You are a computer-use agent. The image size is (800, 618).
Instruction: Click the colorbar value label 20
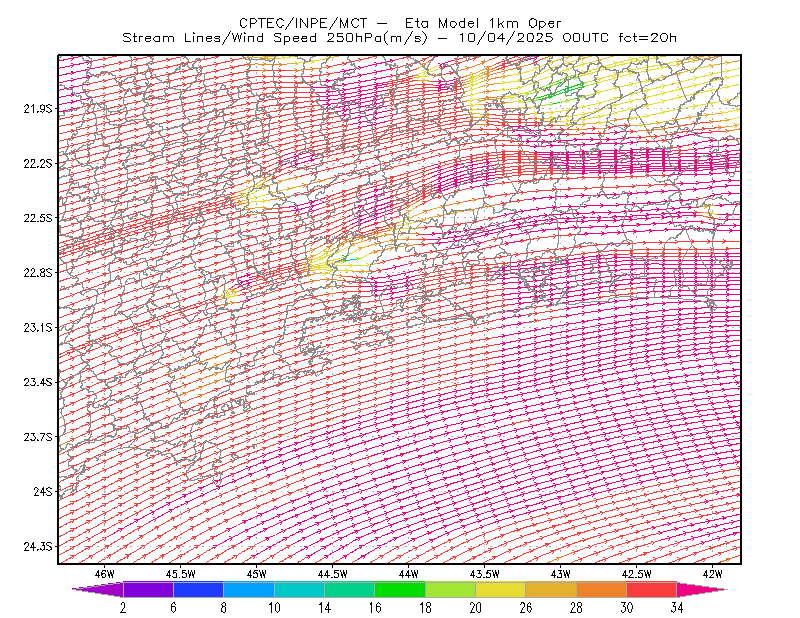pyautogui.click(x=476, y=608)
